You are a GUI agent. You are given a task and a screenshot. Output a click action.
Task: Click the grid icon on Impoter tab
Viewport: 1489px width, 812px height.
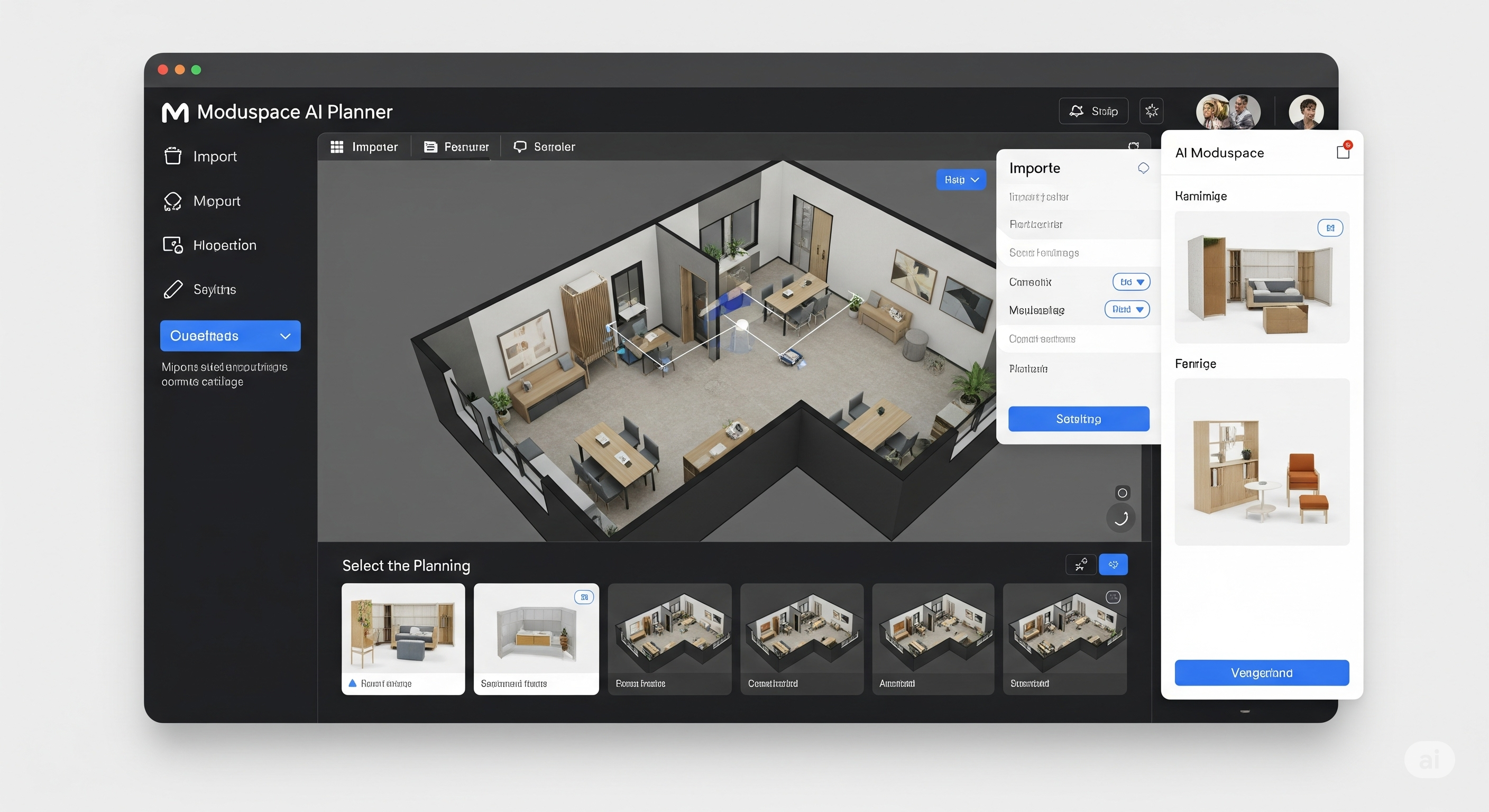coord(337,147)
